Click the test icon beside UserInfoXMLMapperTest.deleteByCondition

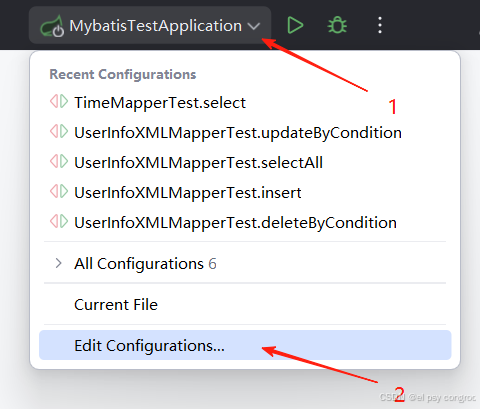pos(59,221)
